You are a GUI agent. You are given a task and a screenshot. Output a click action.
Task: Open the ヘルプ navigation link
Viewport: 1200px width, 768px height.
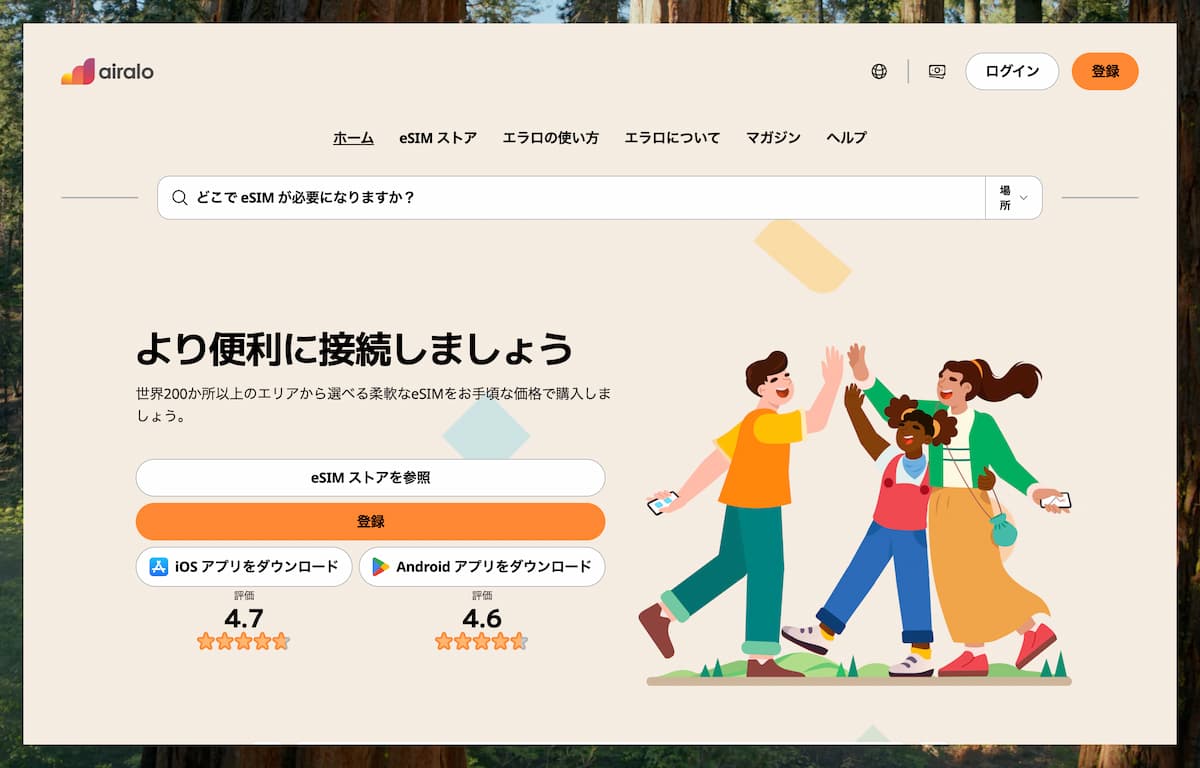point(846,138)
